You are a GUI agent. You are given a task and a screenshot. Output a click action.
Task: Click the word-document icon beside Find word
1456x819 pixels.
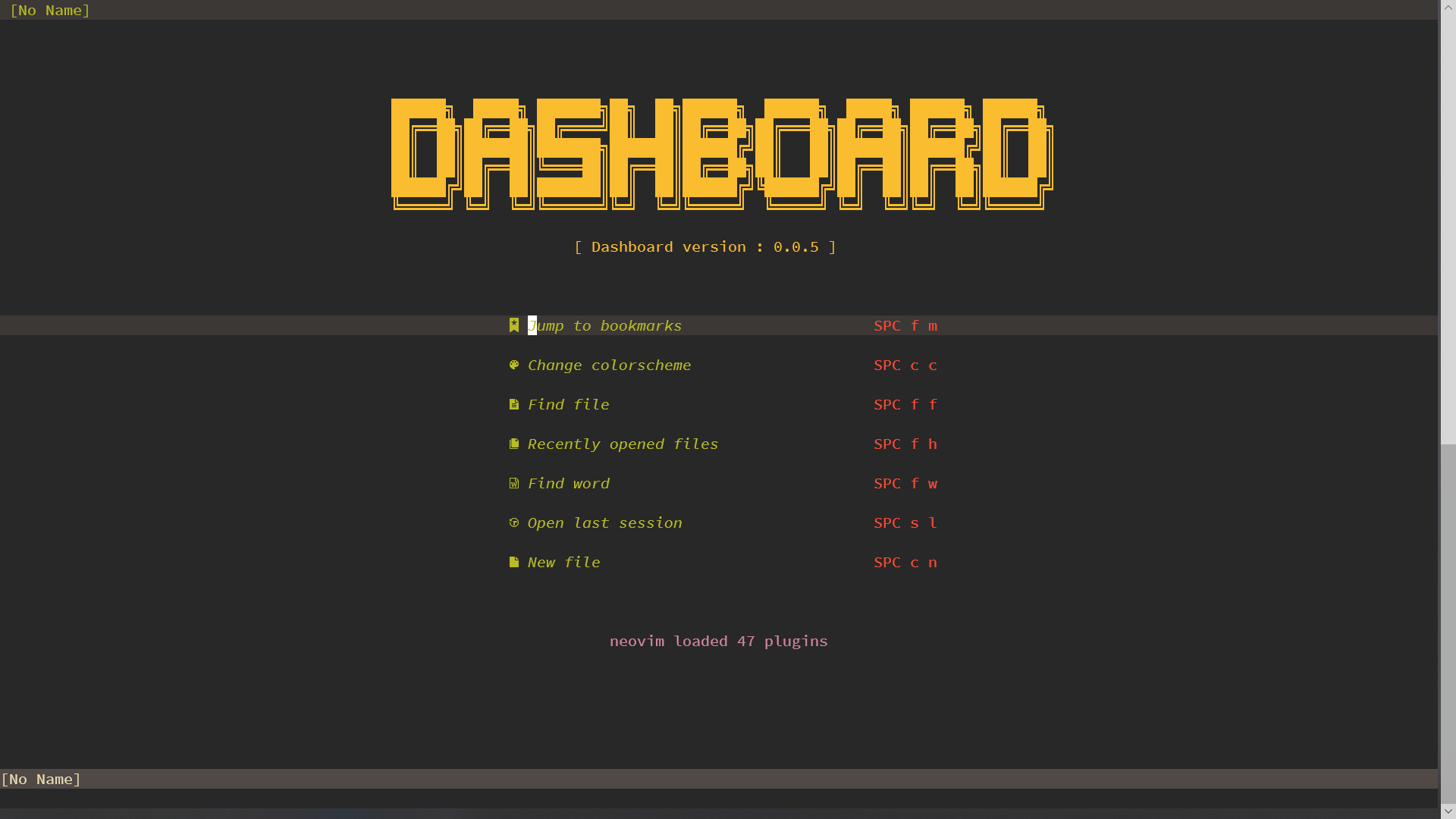click(x=514, y=483)
